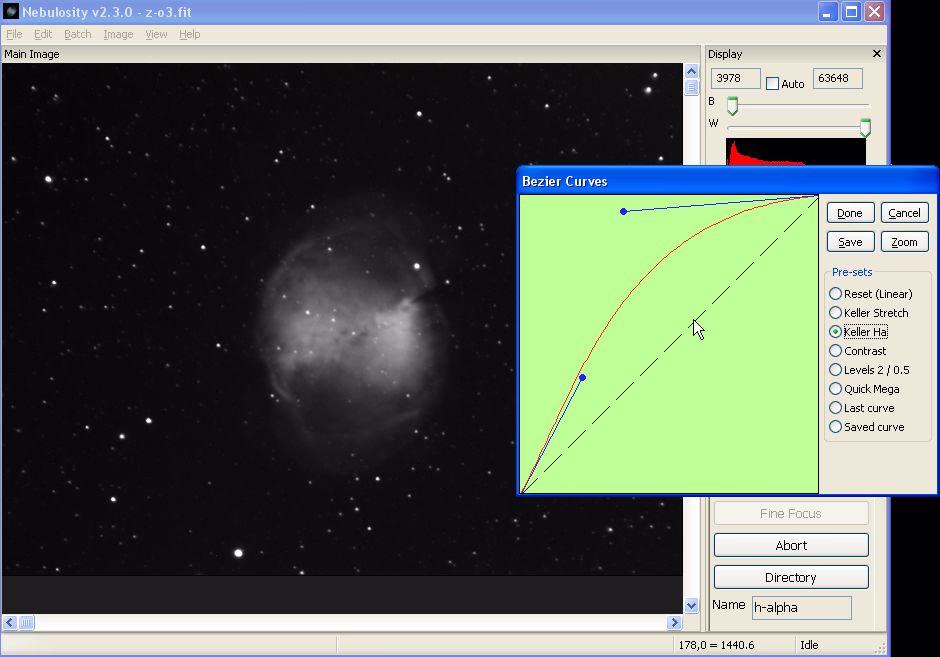Click the W white-level slider handle
This screenshot has height=657, width=940.
click(865, 126)
